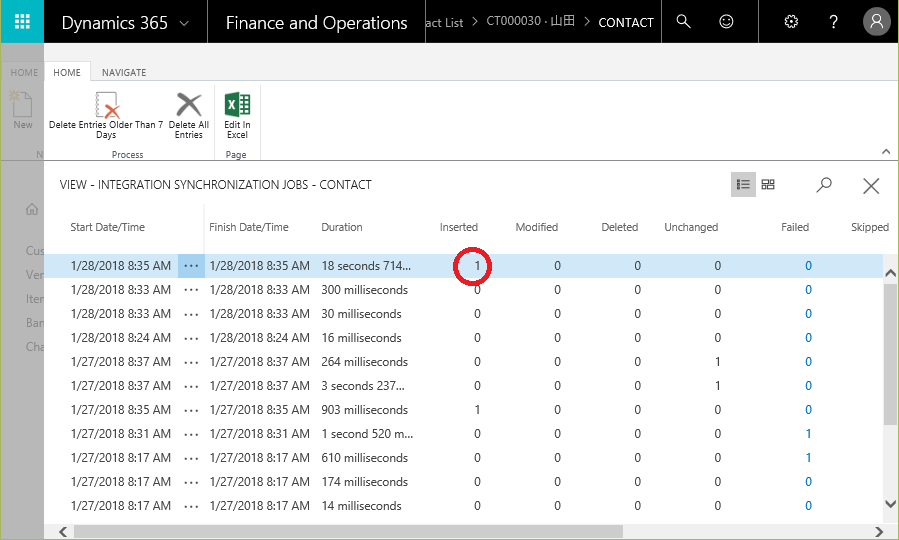This screenshot has height=540, width=899.
Task: Click scroll left arrow of horizontal scrollbar
Action: (62, 531)
